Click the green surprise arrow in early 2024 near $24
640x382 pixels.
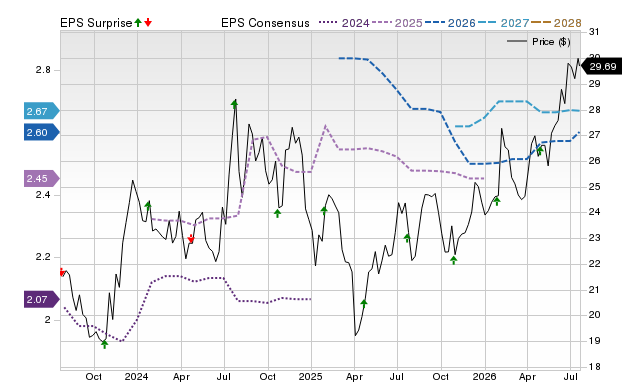click(148, 205)
